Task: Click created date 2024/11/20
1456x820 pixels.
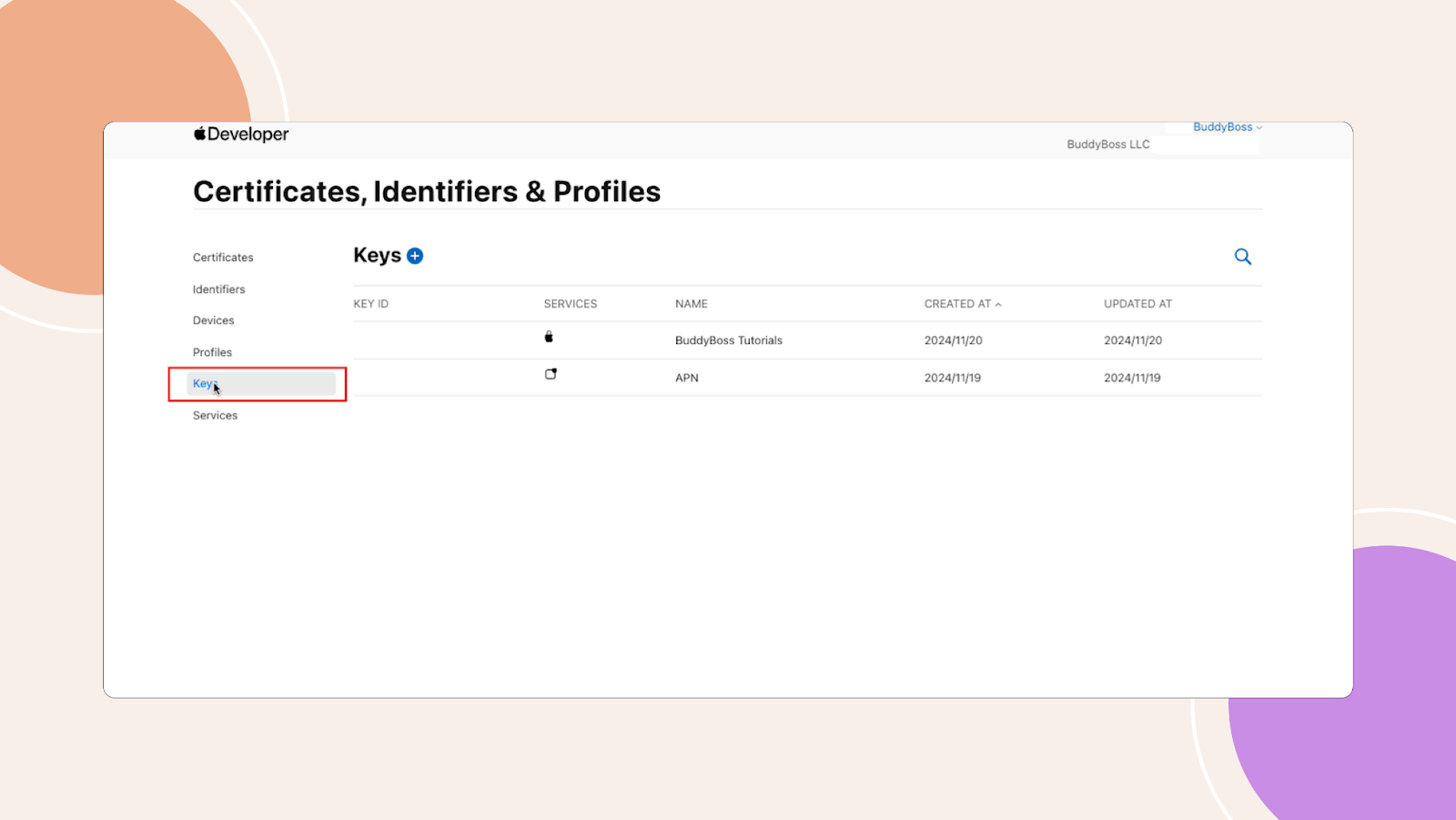Action: 953,340
